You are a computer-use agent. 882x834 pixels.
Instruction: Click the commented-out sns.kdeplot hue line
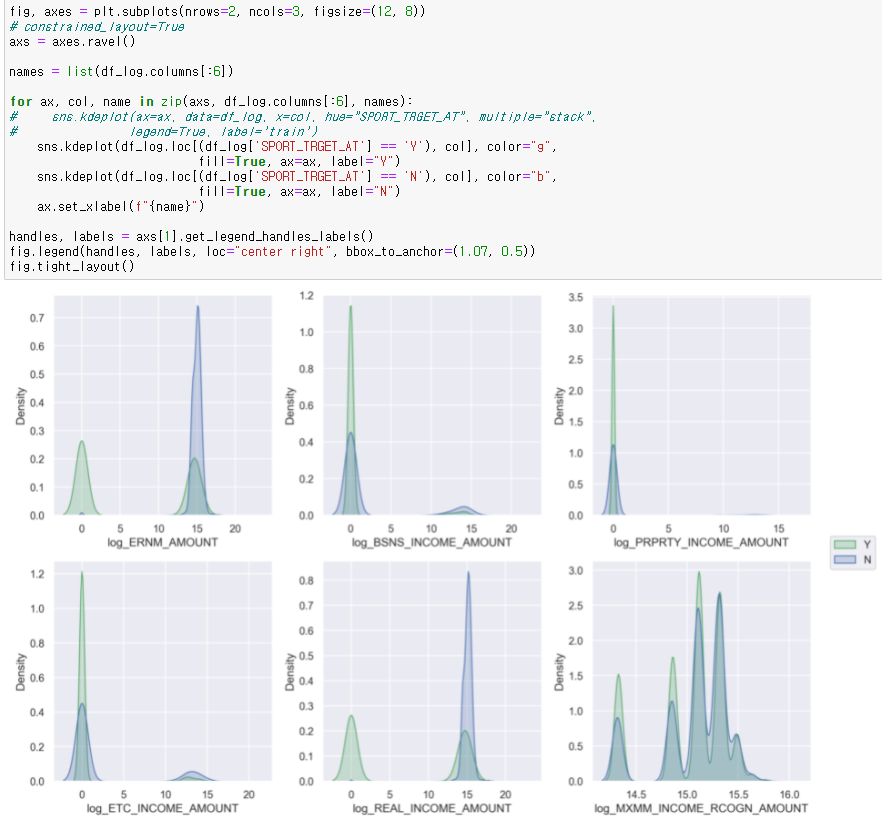(x=303, y=116)
